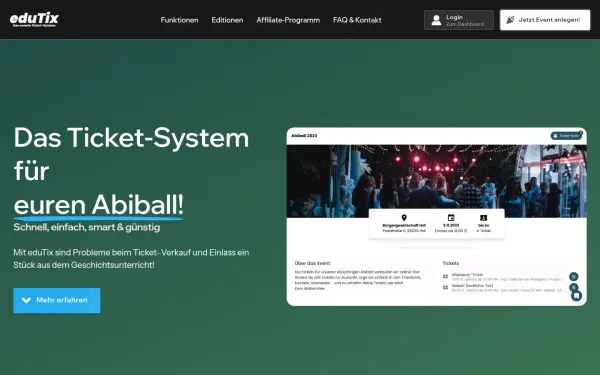
Task: Add the Afterparty-Ticket using its cart icon
Action: pyautogui.click(x=574, y=276)
